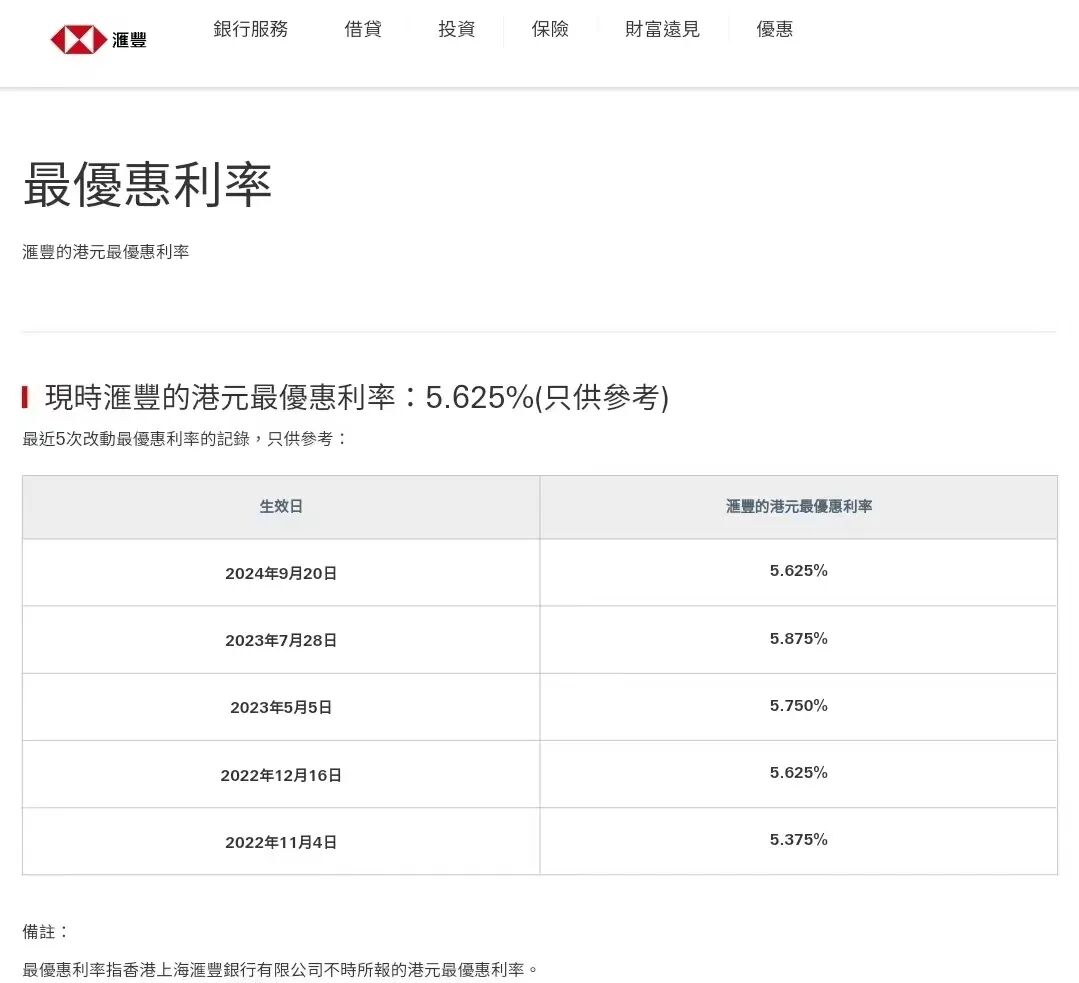The width and height of the screenshot is (1079, 983).
Task: Open the 財富遠見 menu
Action: tap(662, 29)
